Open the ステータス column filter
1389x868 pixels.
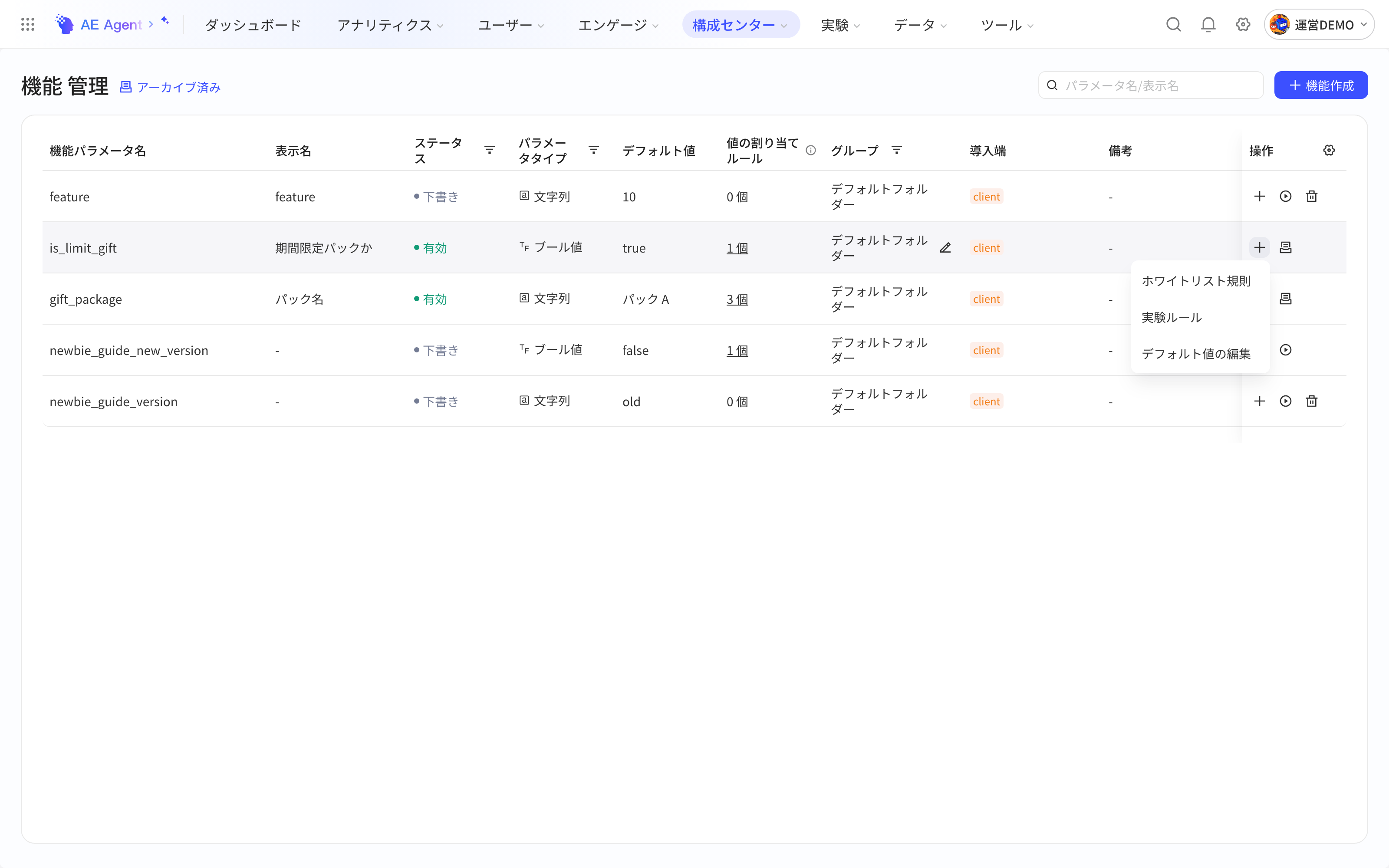[489, 151]
